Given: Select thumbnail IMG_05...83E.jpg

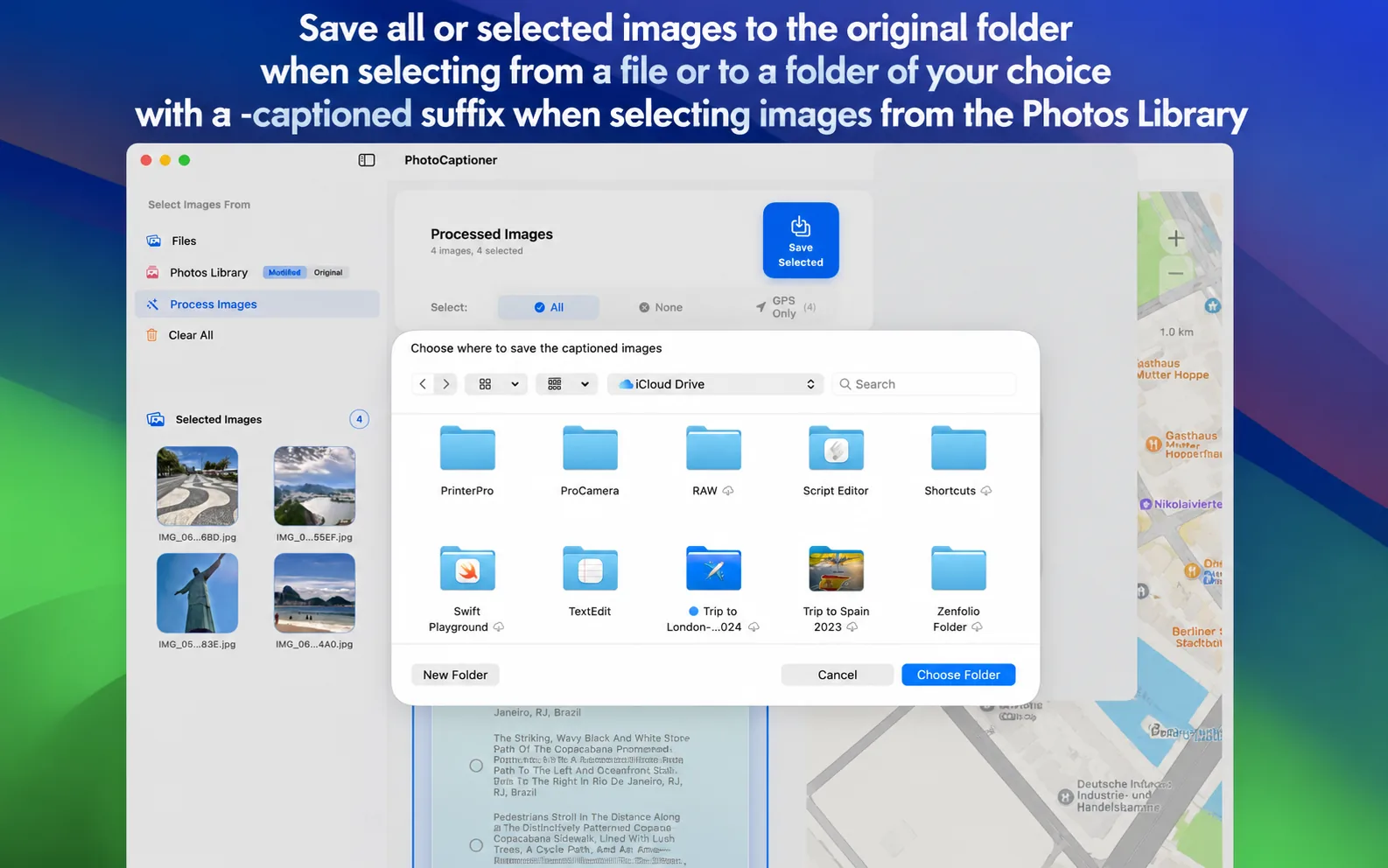Looking at the screenshot, I should point(197,592).
